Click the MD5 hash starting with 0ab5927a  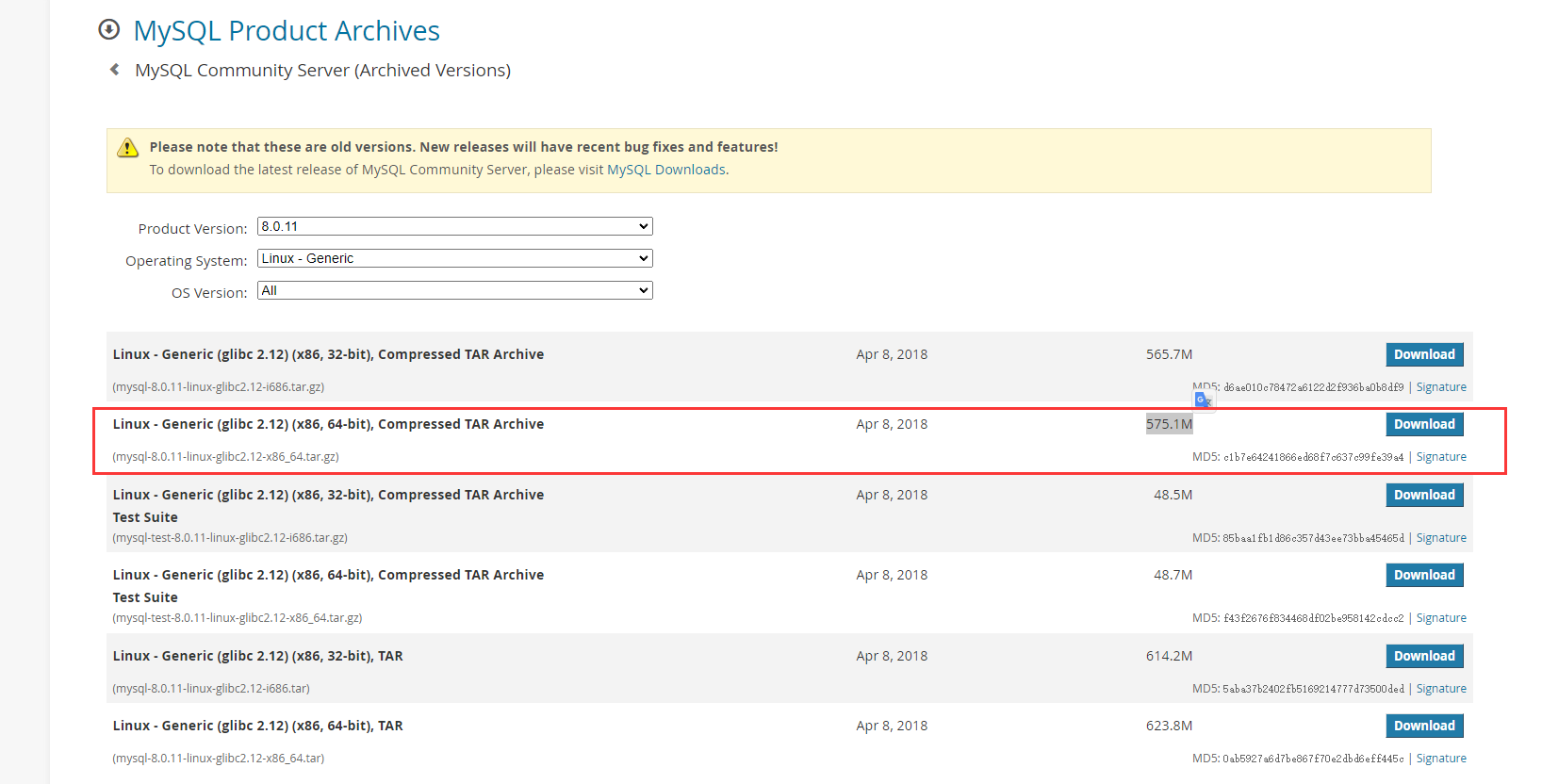[x=1313, y=759]
